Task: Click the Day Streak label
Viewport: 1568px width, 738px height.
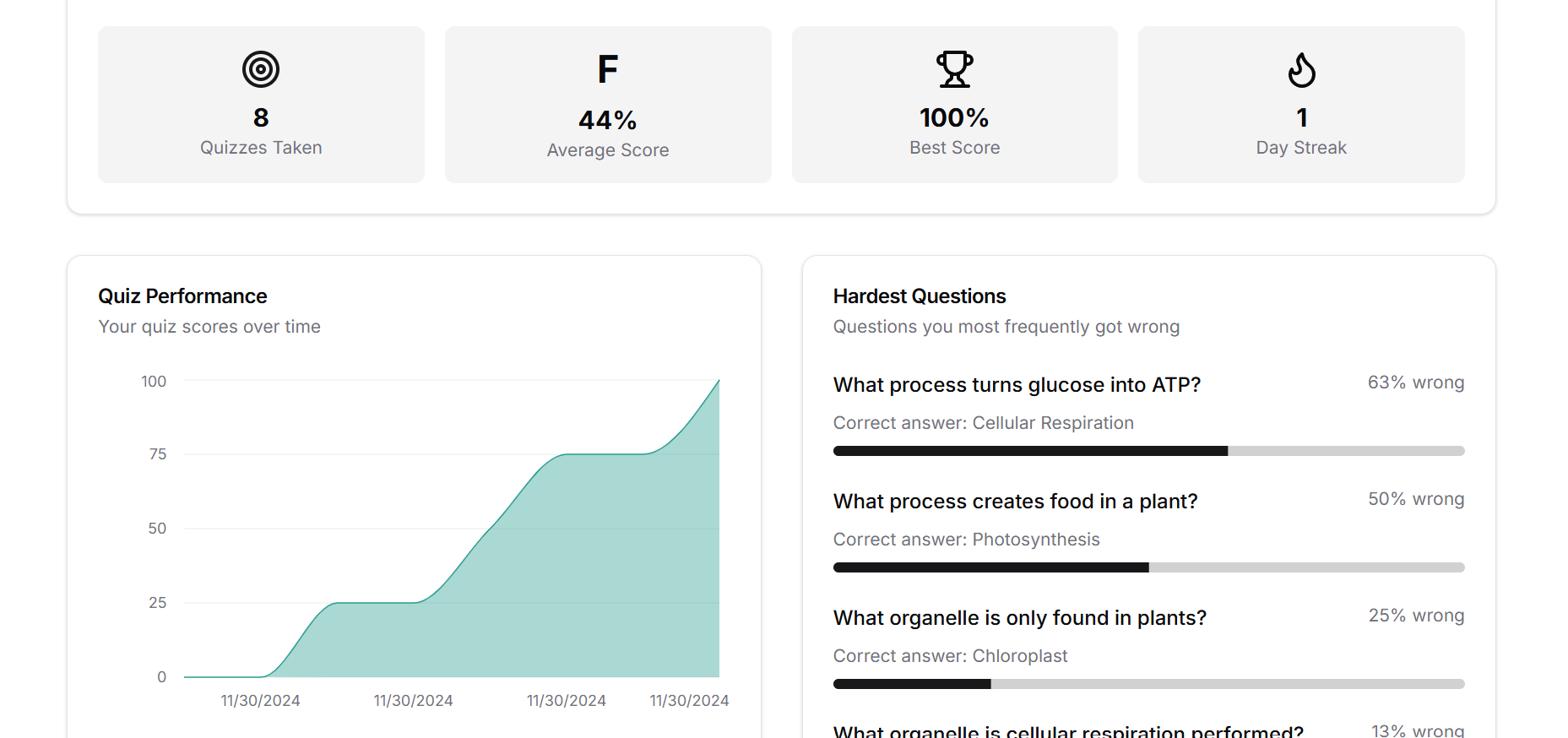Action: click(1301, 148)
